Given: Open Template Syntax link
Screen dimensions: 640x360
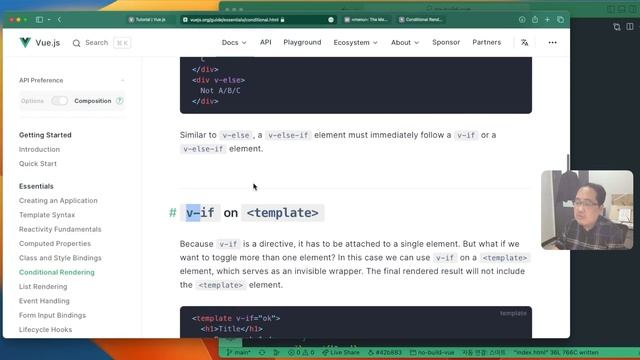Looking at the screenshot, I should point(47,215).
